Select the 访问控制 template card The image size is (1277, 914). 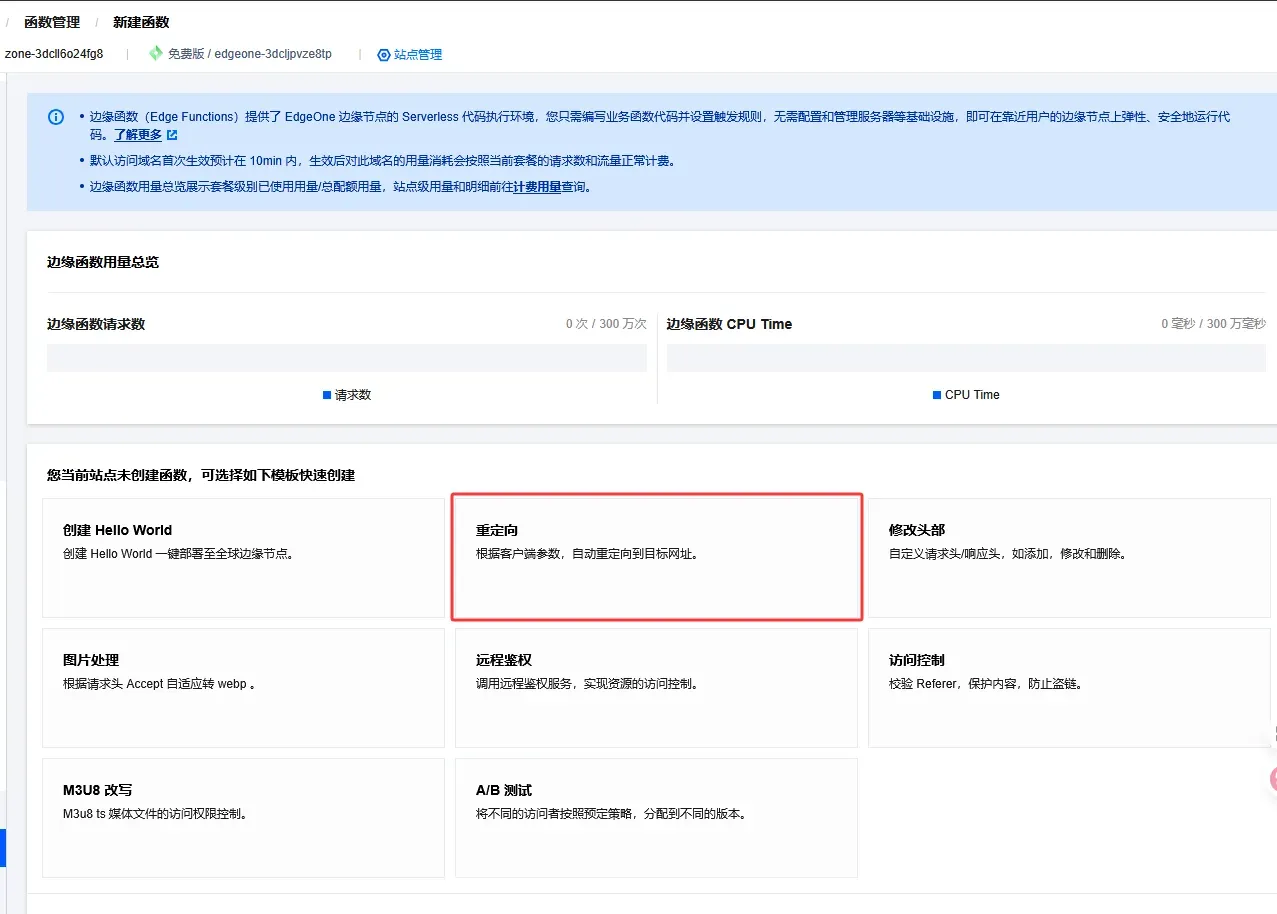1069,687
